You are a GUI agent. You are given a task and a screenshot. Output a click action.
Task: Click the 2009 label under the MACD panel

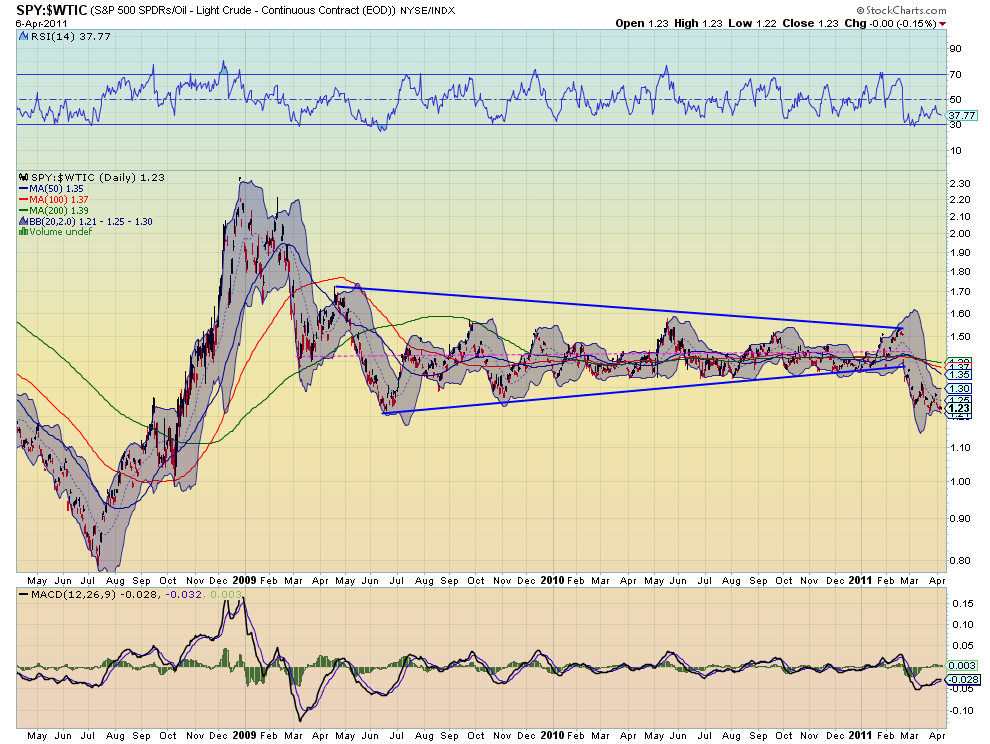point(244,735)
